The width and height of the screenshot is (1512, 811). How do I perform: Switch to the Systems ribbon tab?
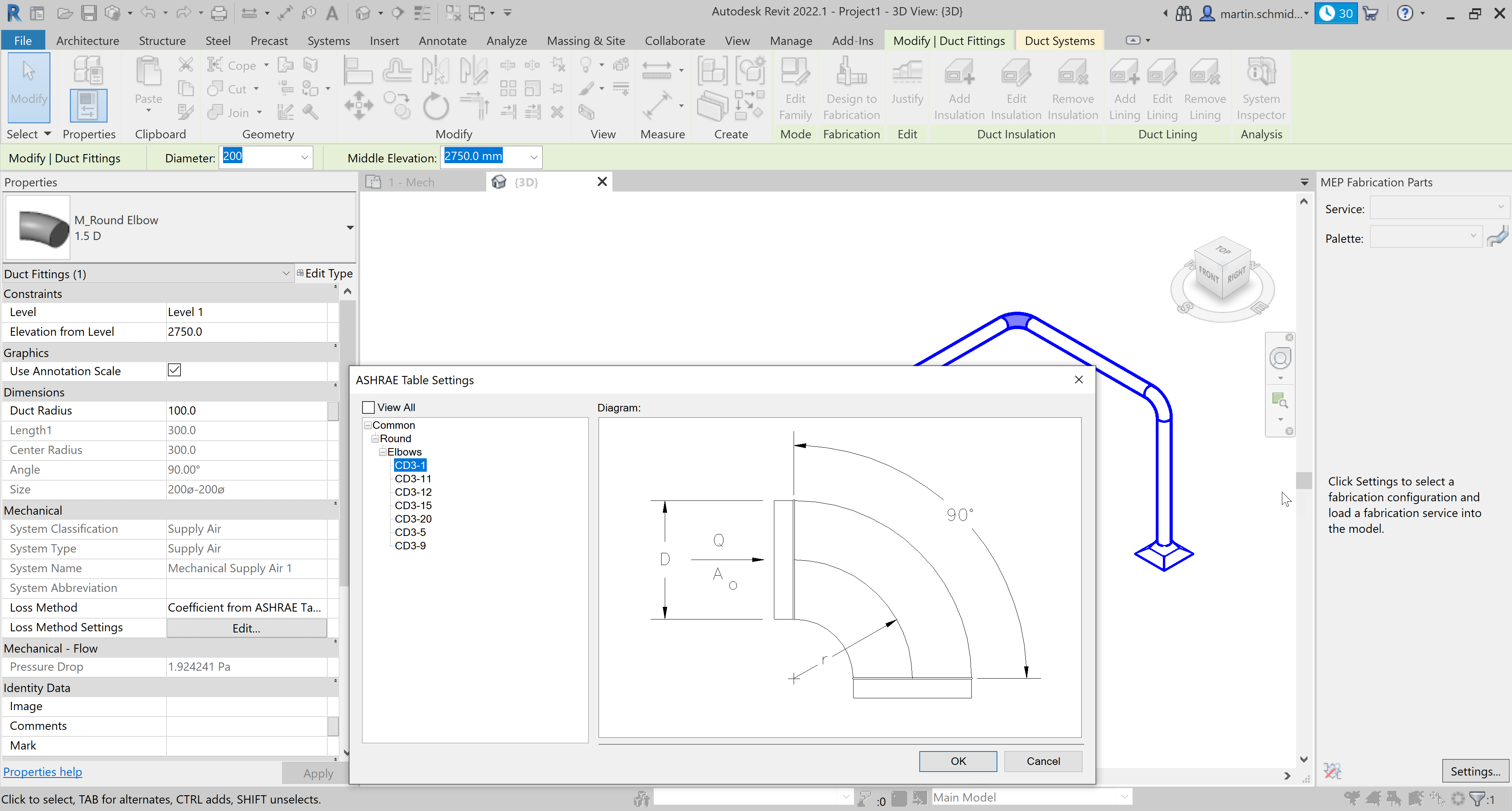click(329, 41)
